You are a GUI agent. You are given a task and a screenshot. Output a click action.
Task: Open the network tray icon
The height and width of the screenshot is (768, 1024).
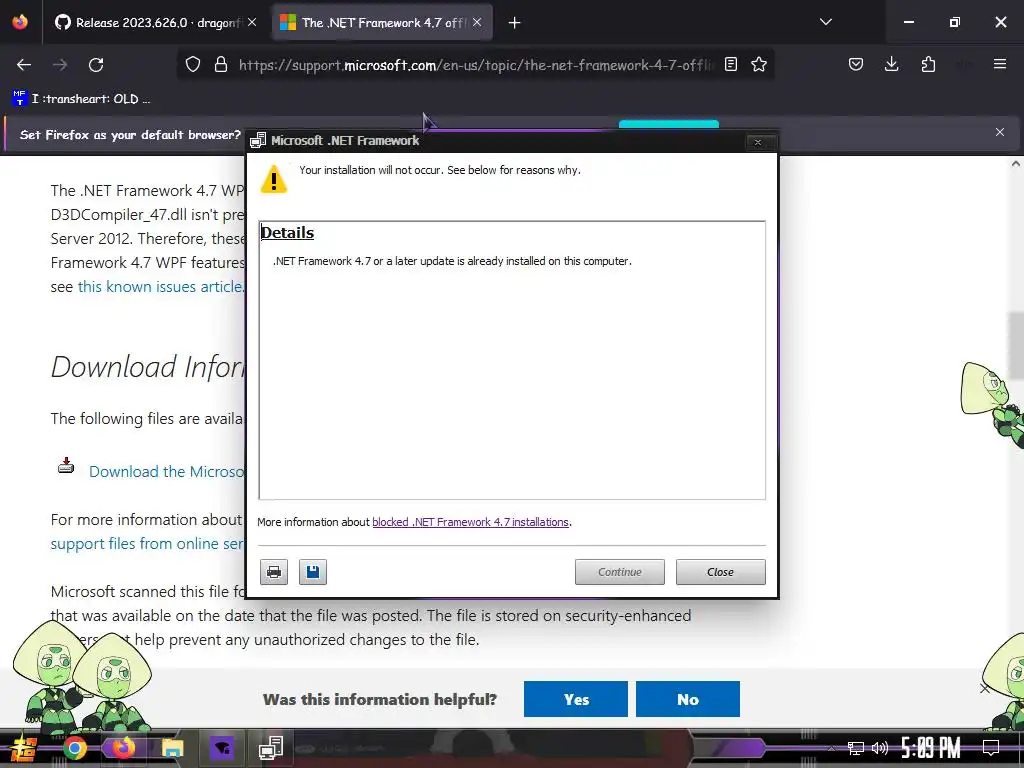pos(856,748)
